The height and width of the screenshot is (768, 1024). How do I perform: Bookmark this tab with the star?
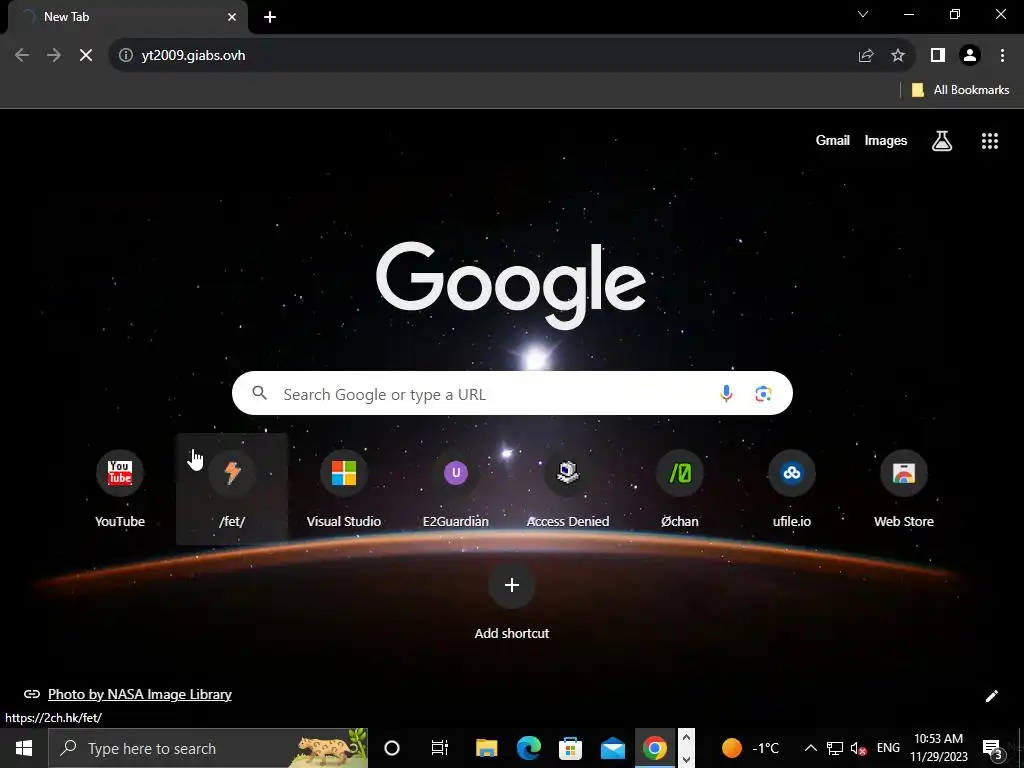[x=898, y=56]
